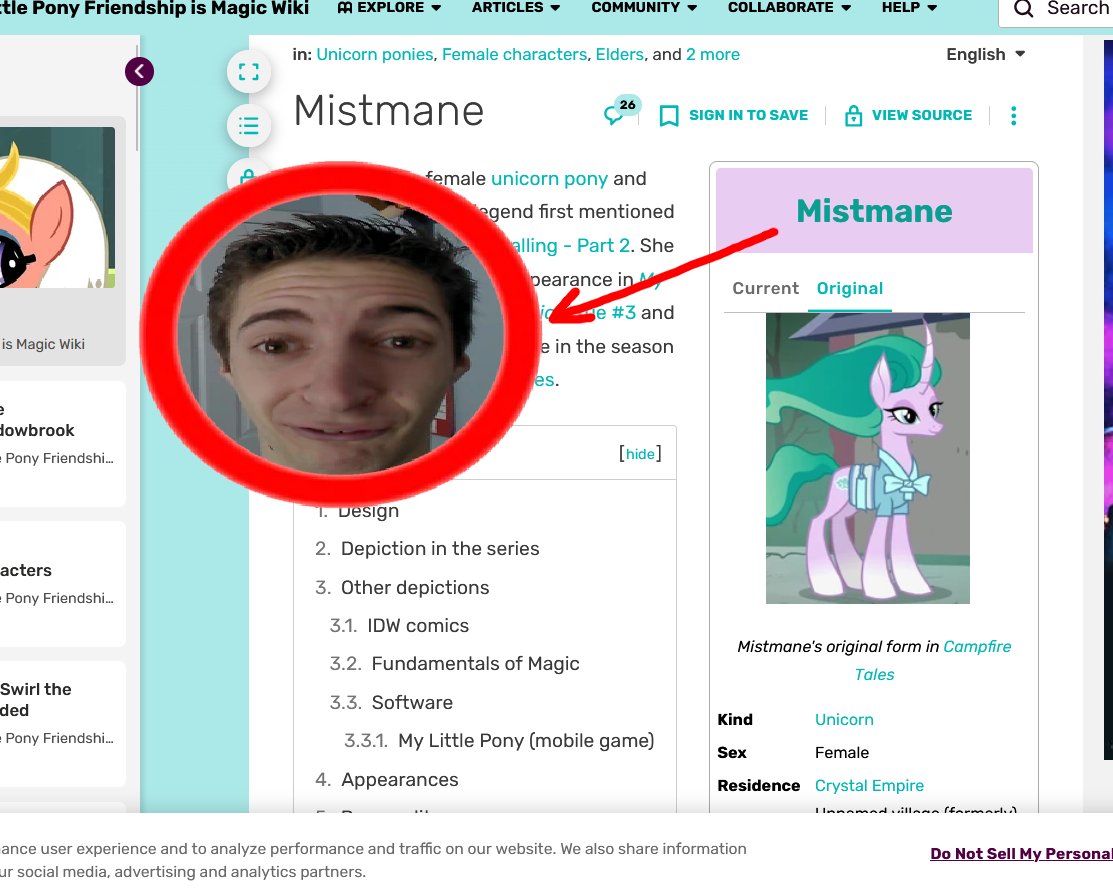Click the sidebar pony thumbnail image
This screenshot has height=892, width=1113.
57,207
